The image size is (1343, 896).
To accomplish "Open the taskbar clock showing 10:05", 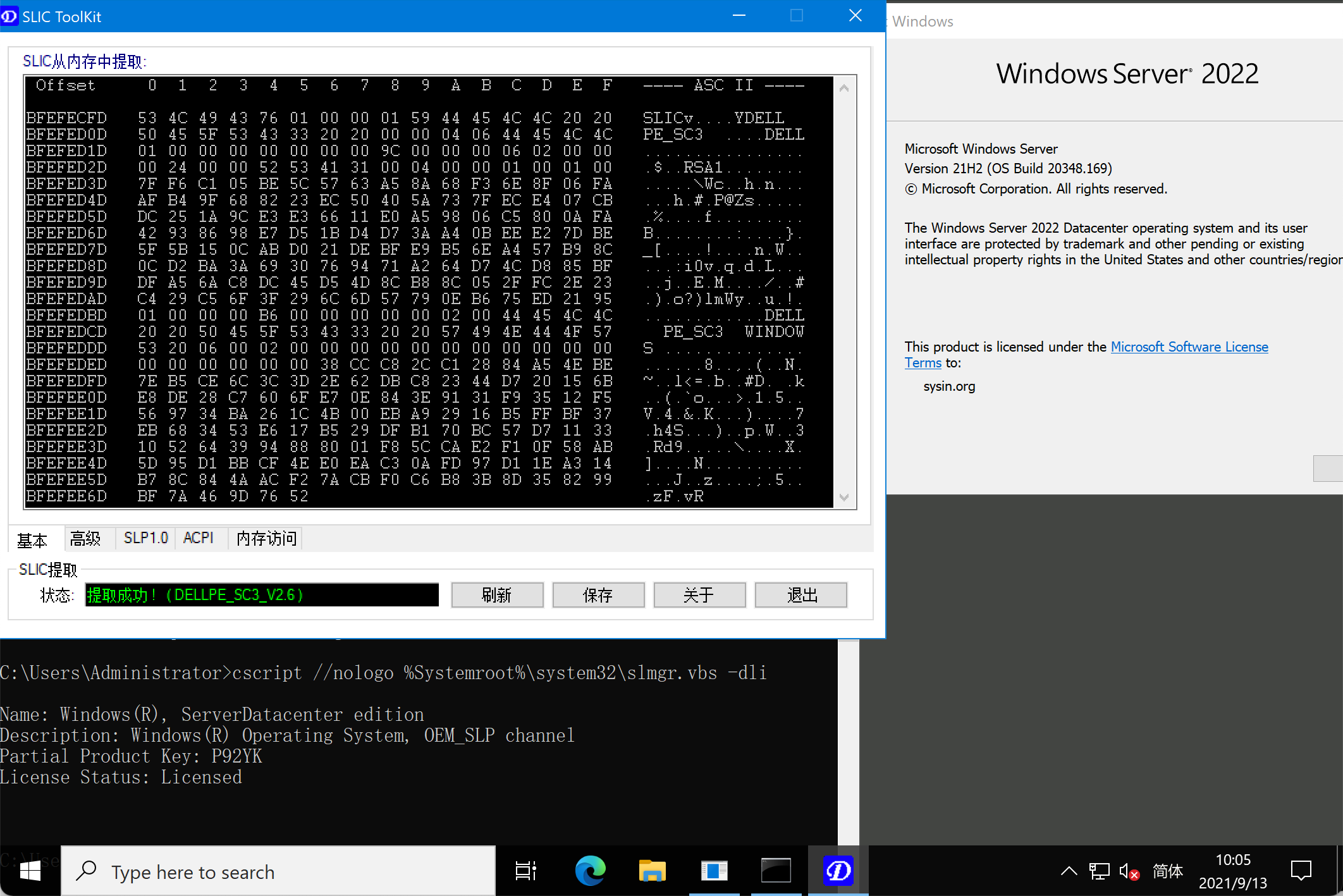I will [x=1233, y=871].
